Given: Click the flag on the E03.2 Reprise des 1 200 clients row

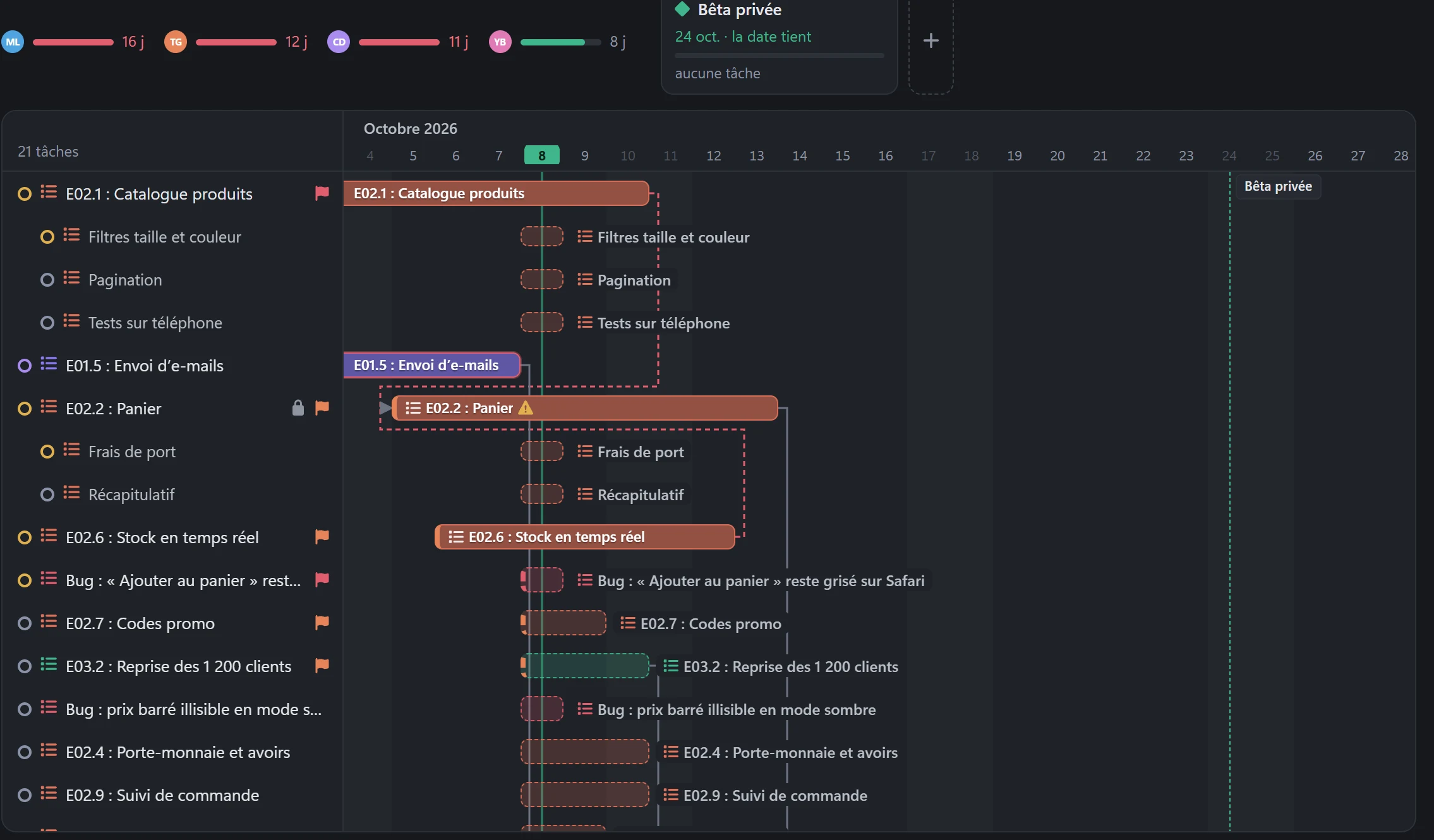Looking at the screenshot, I should tap(322, 666).
